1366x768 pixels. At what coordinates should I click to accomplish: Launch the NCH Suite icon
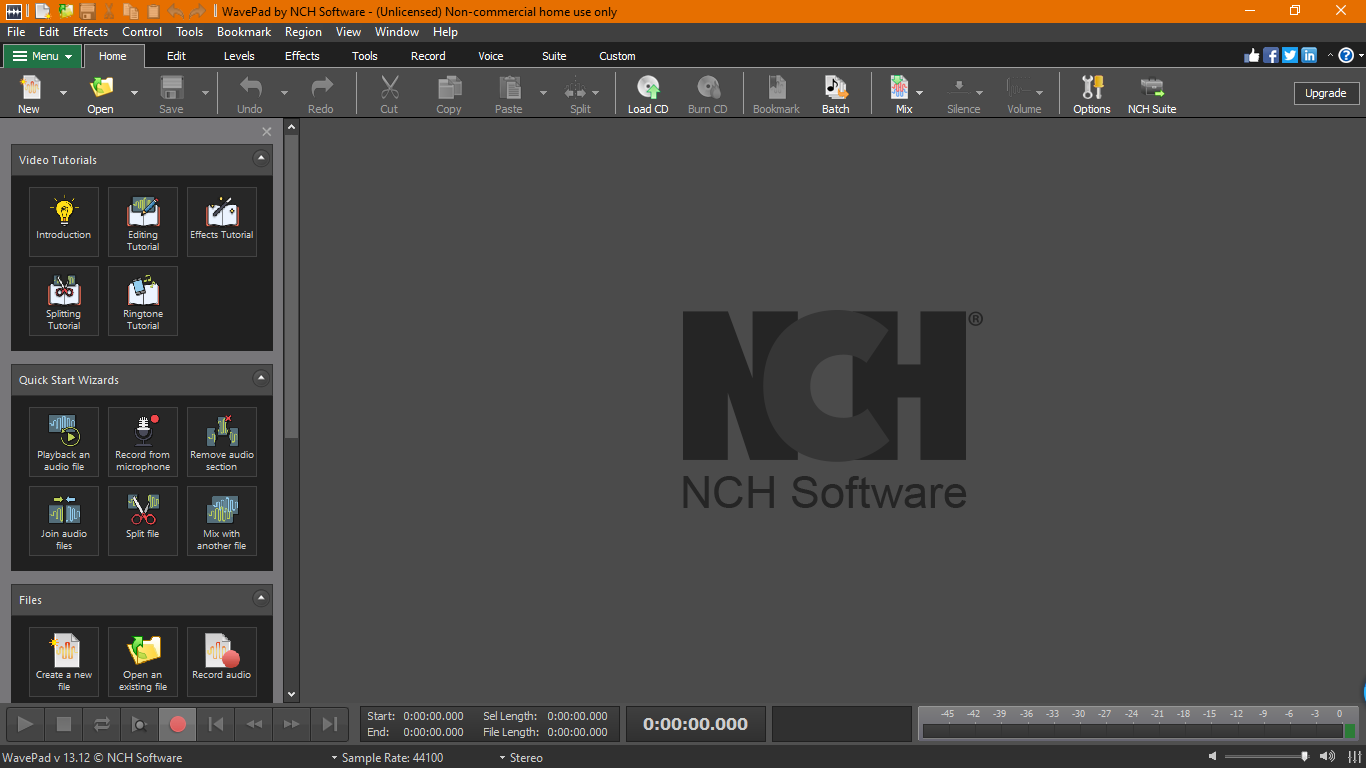[1152, 93]
